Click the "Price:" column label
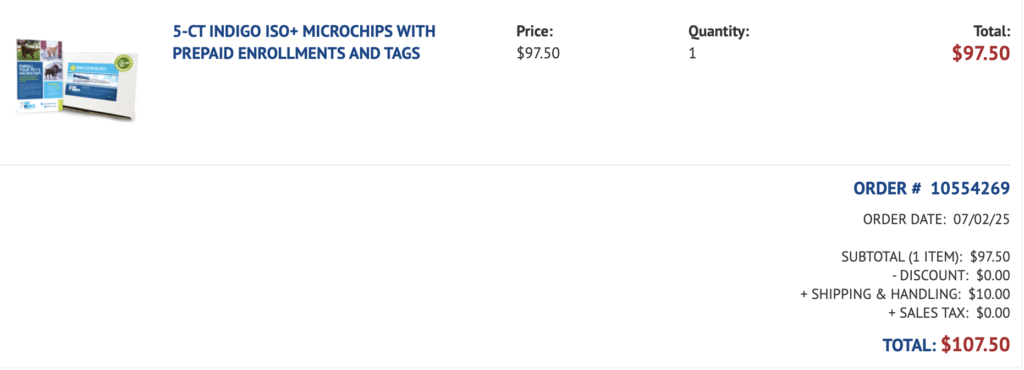Viewport: 1024px width, 370px height. (534, 31)
